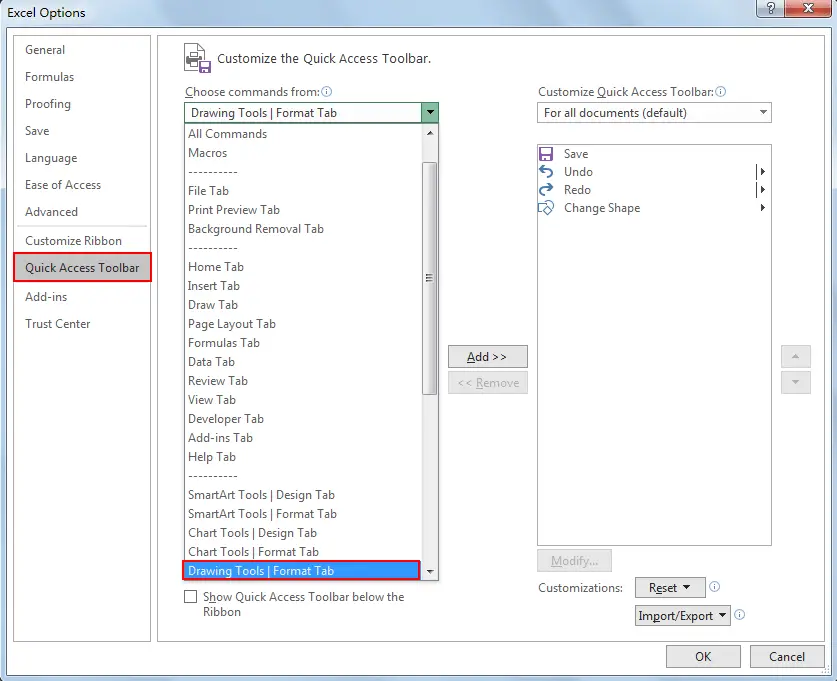Open the Language options category
837x681 pixels.
[82, 158]
